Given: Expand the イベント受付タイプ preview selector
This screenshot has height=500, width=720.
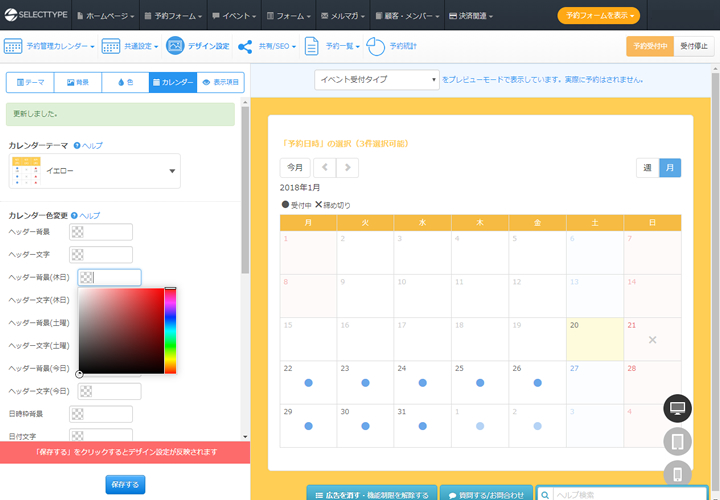Looking at the screenshot, I should (376, 79).
